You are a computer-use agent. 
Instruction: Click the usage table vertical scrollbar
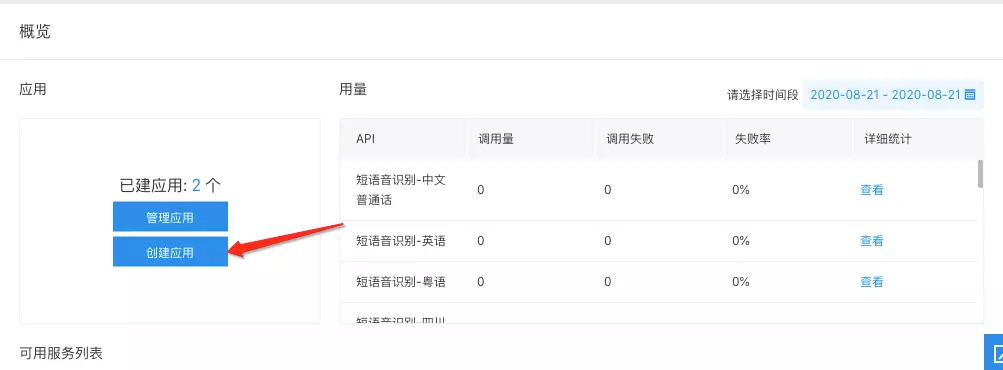pos(980,173)
